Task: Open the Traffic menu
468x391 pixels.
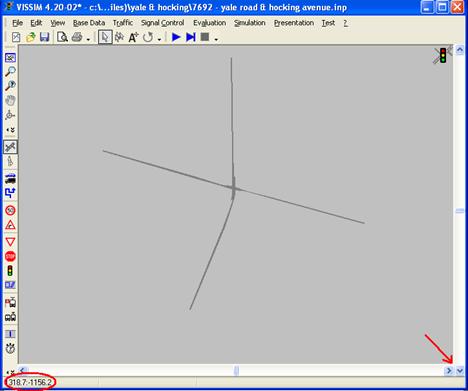Action: click(x=123, y=23)
